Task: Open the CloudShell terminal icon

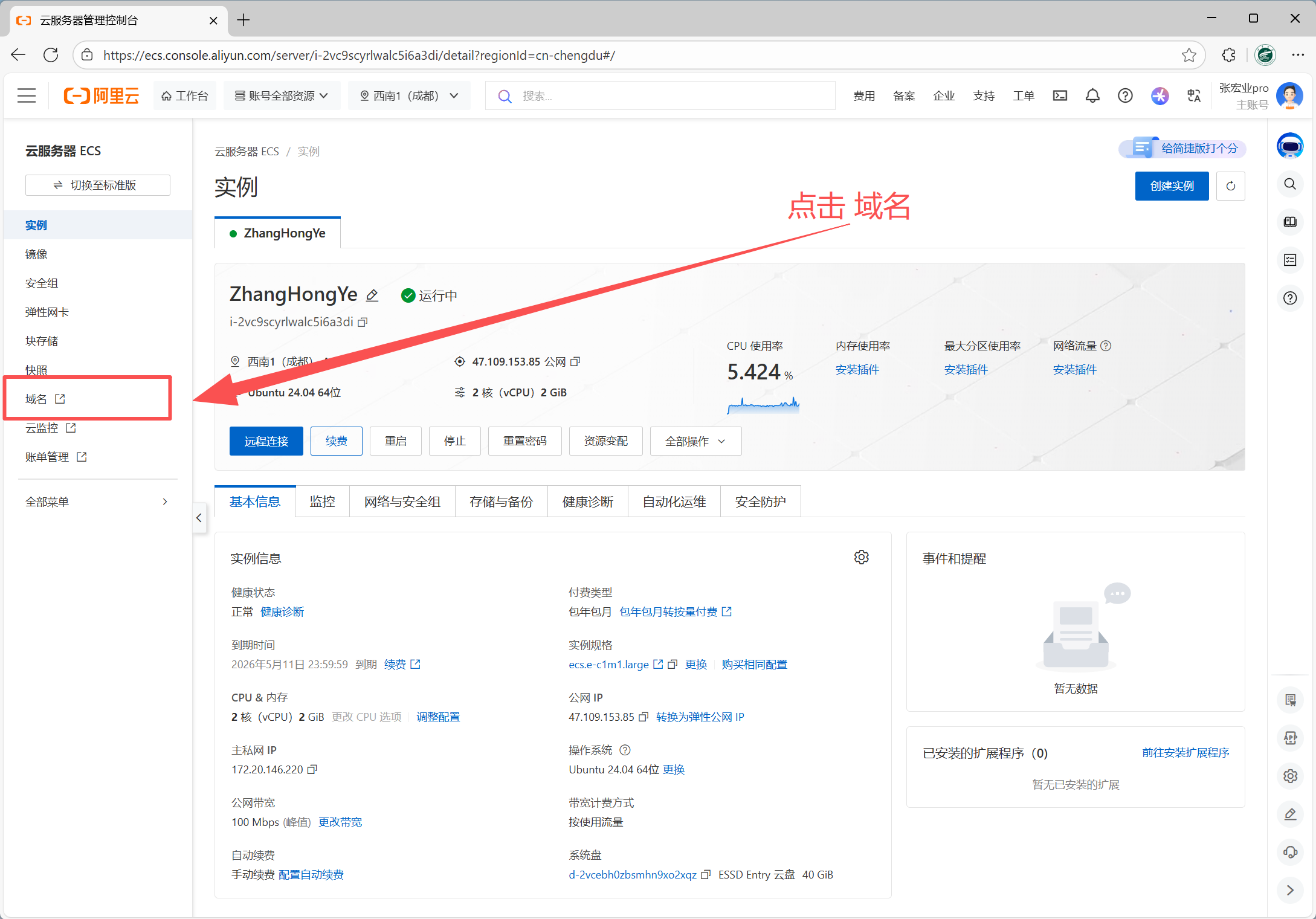Action: point(1060,95)
